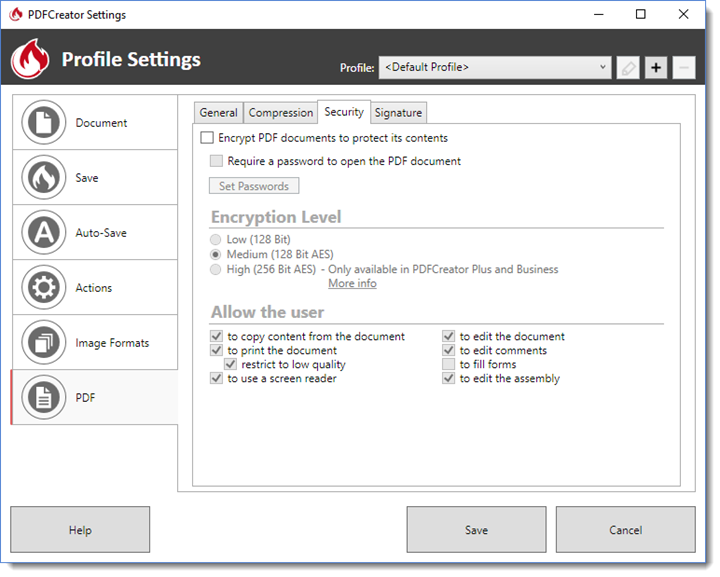
Task: Minimize the PDFCreator Settings window
Action: pos(598,14)
